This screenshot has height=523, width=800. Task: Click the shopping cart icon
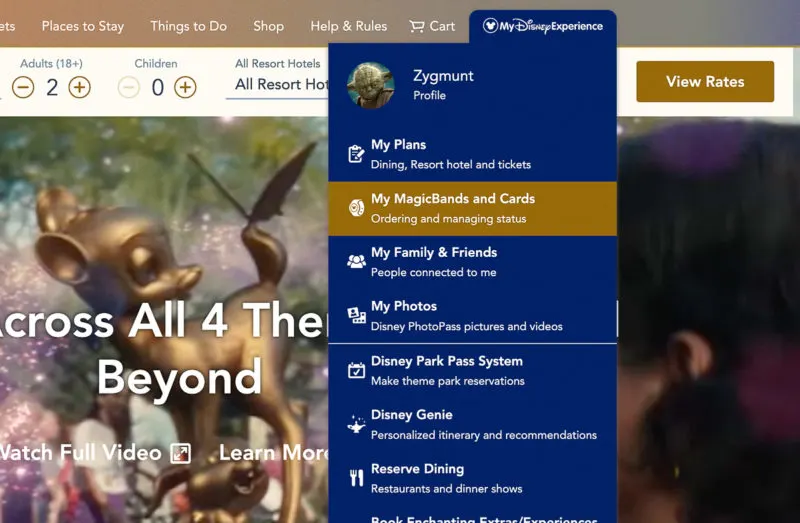click(417, 26)
